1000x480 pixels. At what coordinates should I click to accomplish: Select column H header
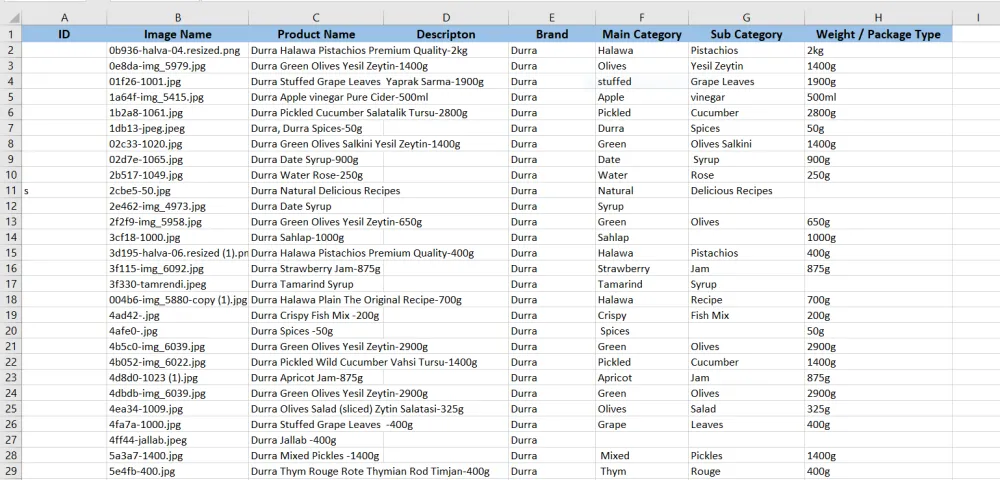click(878, 18)
